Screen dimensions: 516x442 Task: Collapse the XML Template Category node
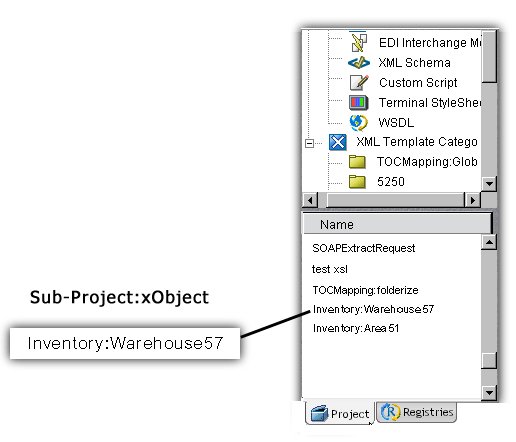(309, 143)
